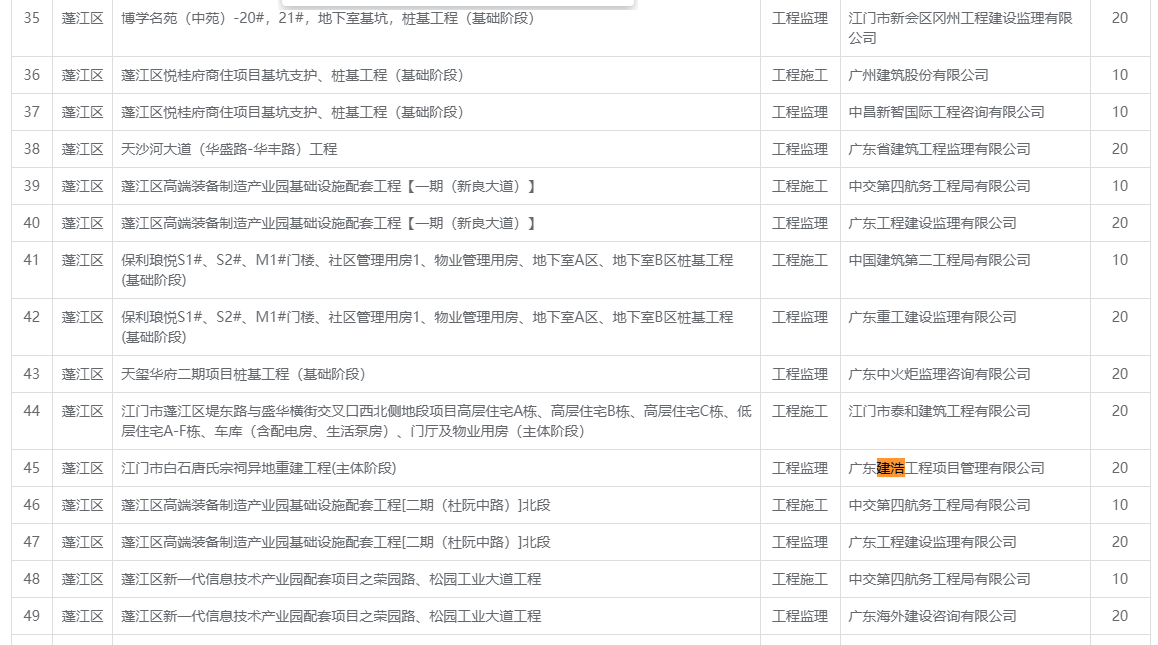Click company 广东海外建设咨询有限公司
1158x645 pixels.
click(x=932, y=616)
